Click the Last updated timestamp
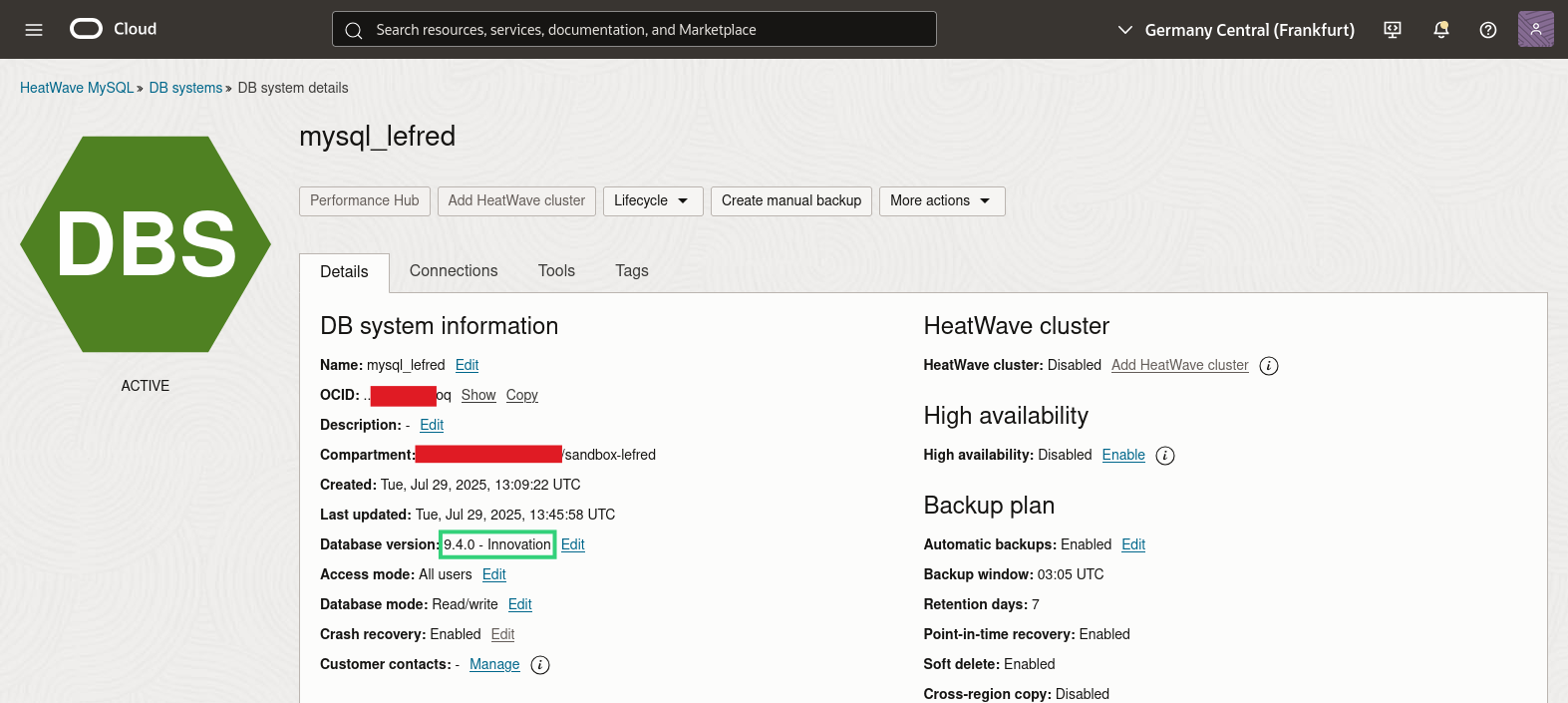Image resolution: width=1568 pixels, height=703 pixels. click(x=515, y=515)
